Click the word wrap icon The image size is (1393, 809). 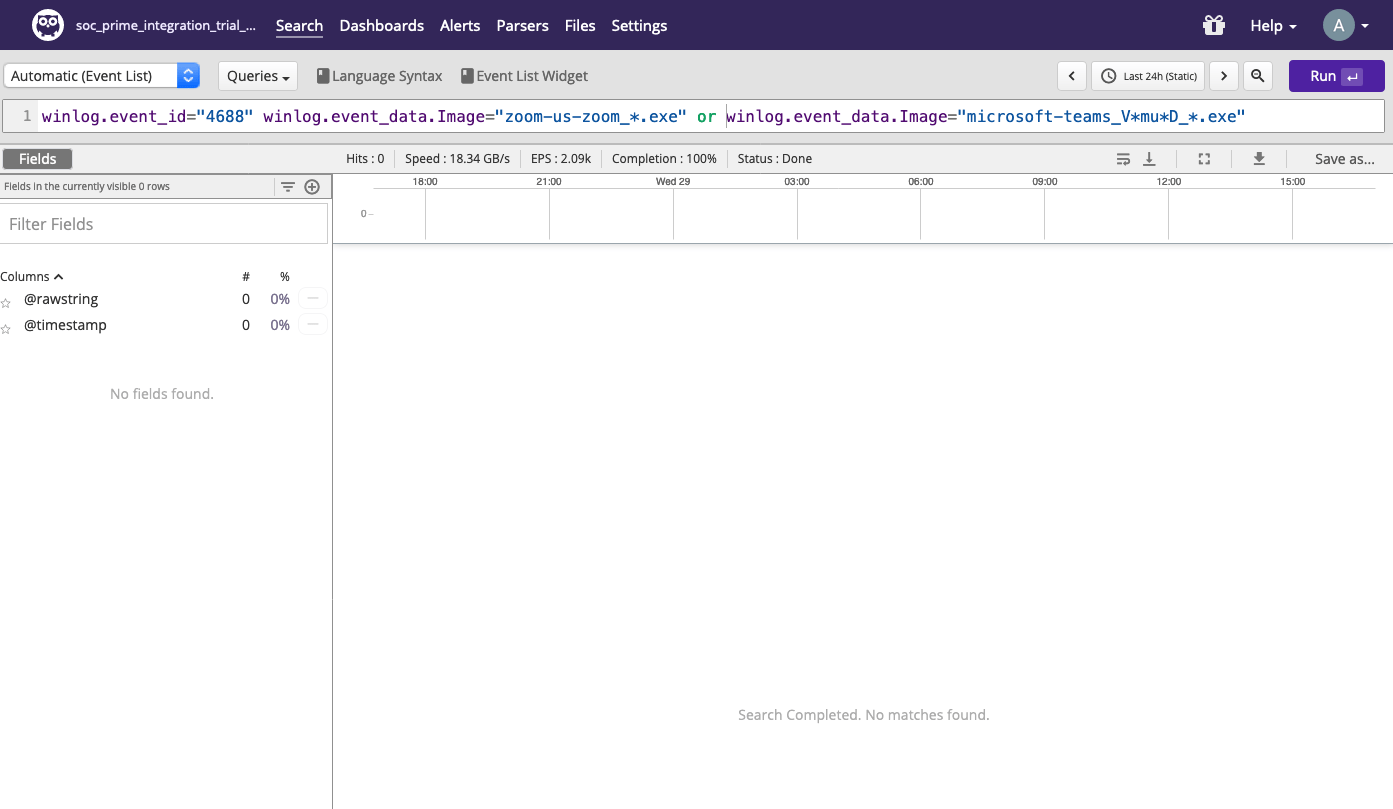pos(1123,159)
